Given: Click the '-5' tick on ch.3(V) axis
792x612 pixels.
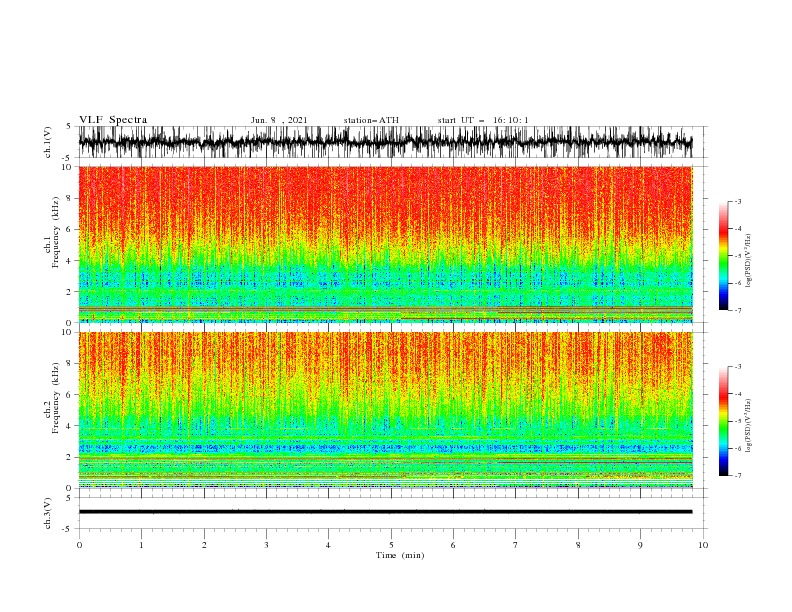Looking at the screenshot, I should 67,529.
